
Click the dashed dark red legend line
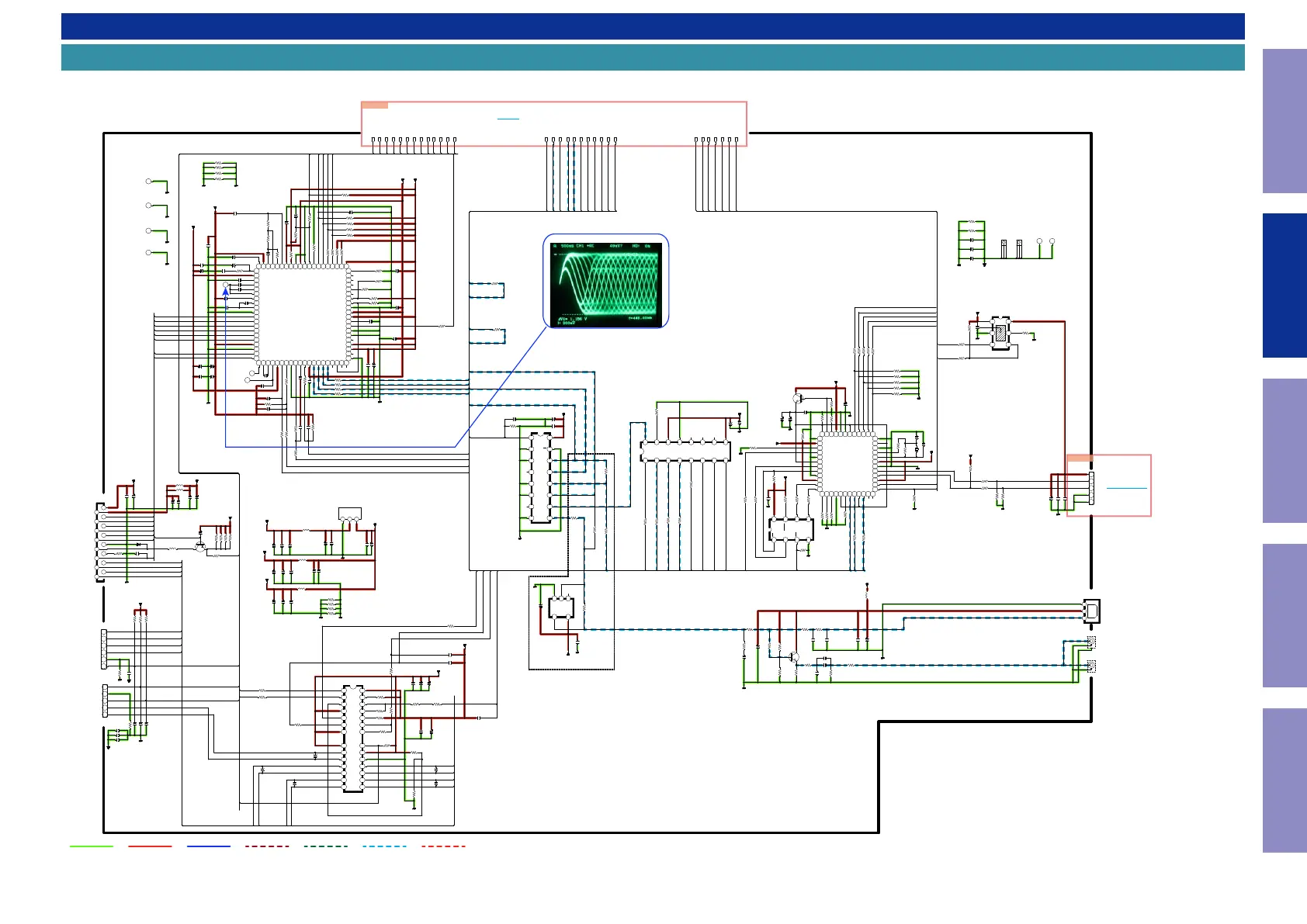pos(267,846)
